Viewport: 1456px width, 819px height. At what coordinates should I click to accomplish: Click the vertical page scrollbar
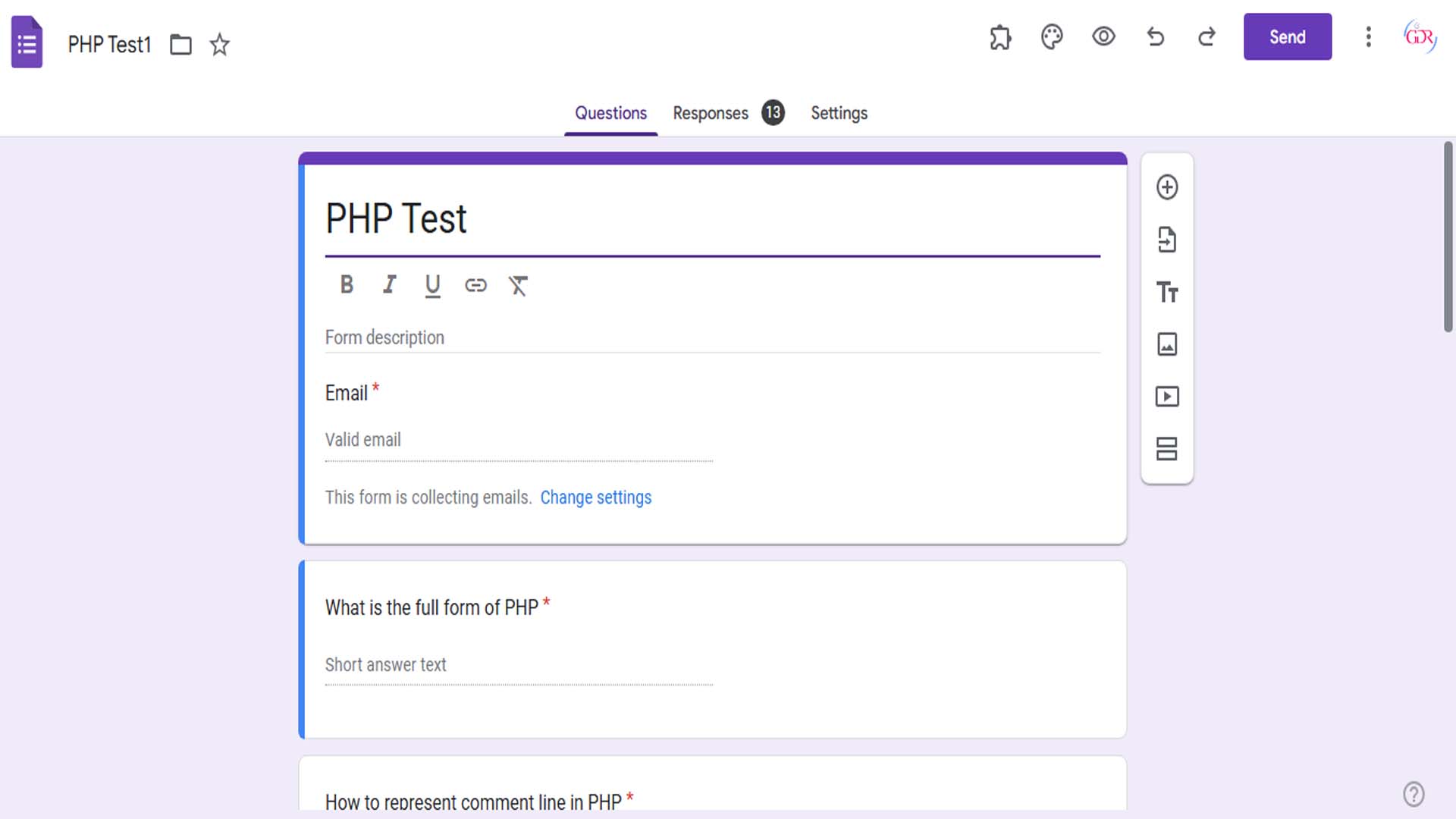[1448, 237]
